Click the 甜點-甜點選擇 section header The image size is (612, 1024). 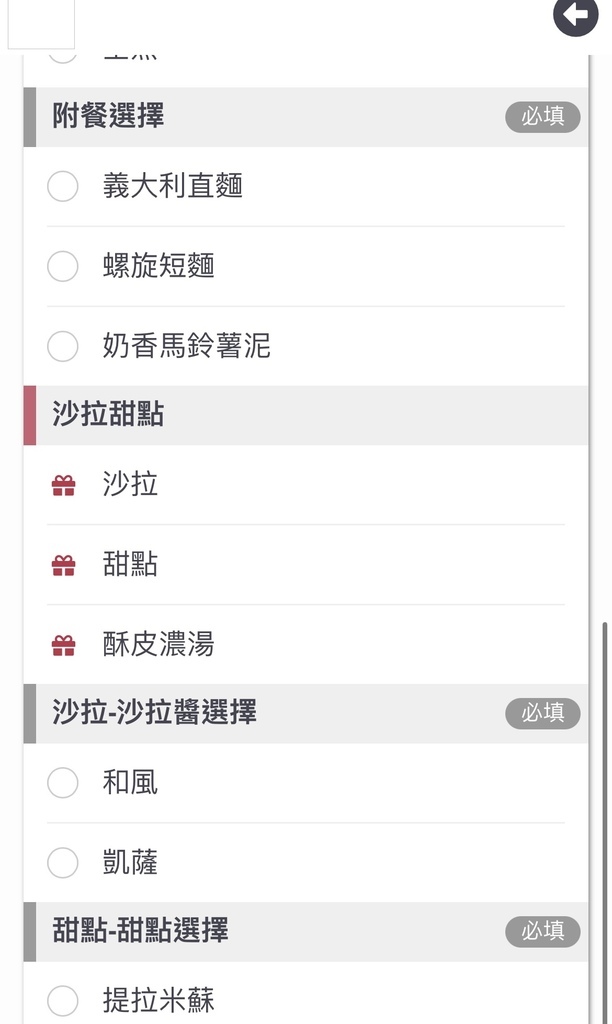140,931
